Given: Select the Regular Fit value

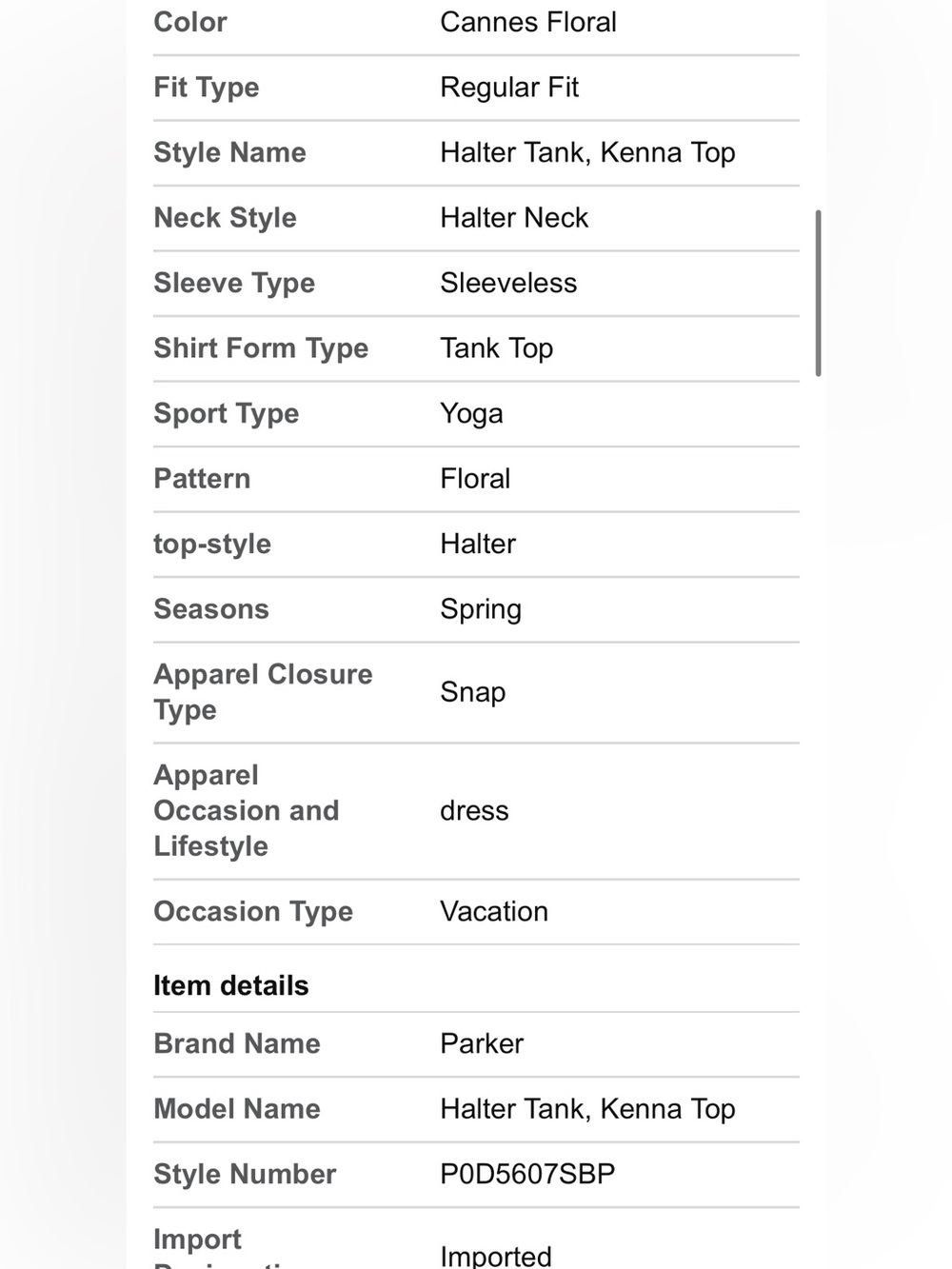Looking at the screenshot, I should tap(509, 88).
